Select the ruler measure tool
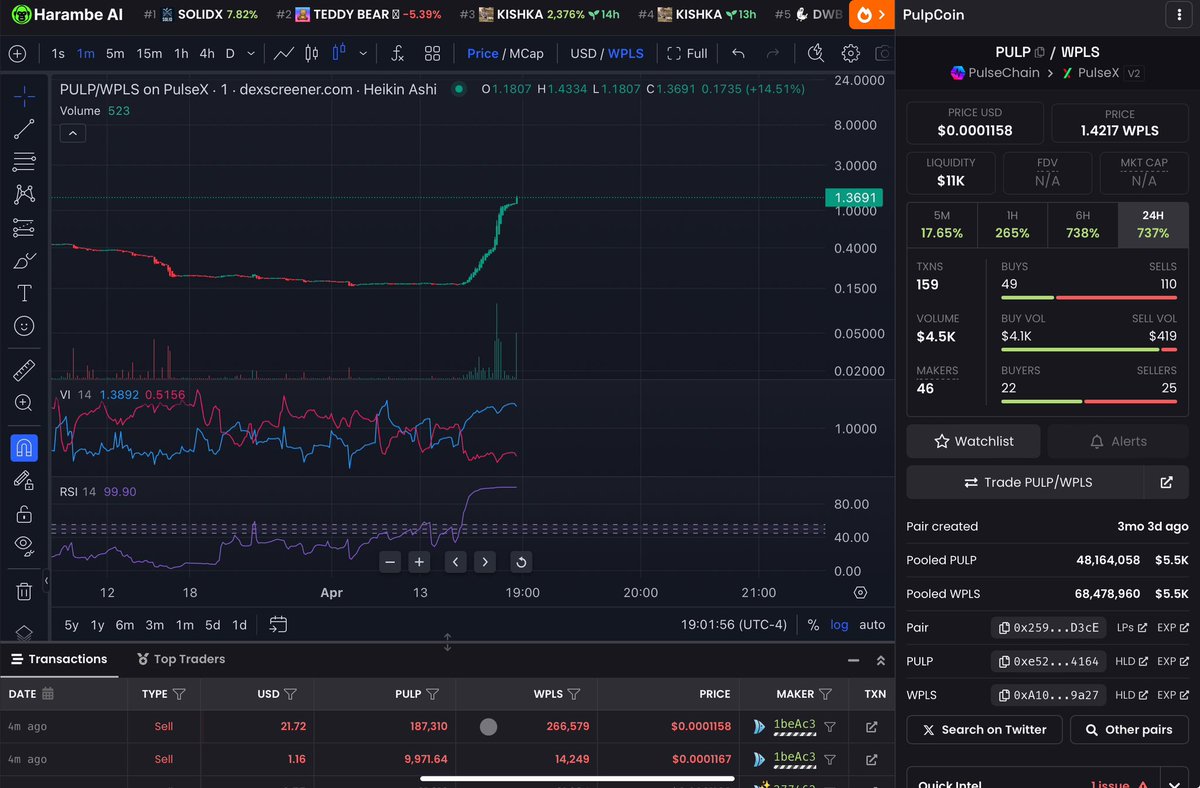The width and height of the screenshot is (1200, 788). point(25,370)
